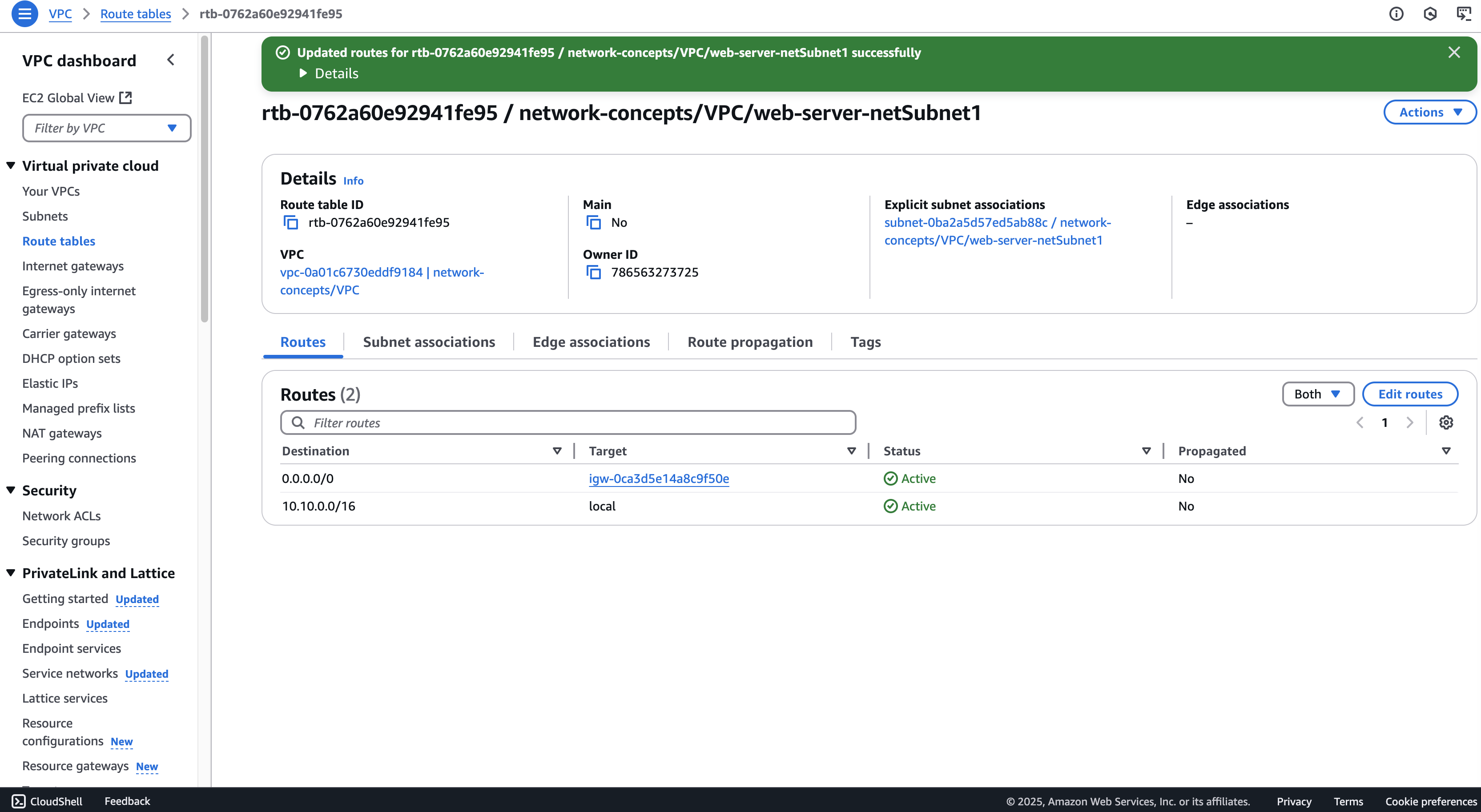Select the 0.0.0.0/0 destination cell

pos(308,478)
